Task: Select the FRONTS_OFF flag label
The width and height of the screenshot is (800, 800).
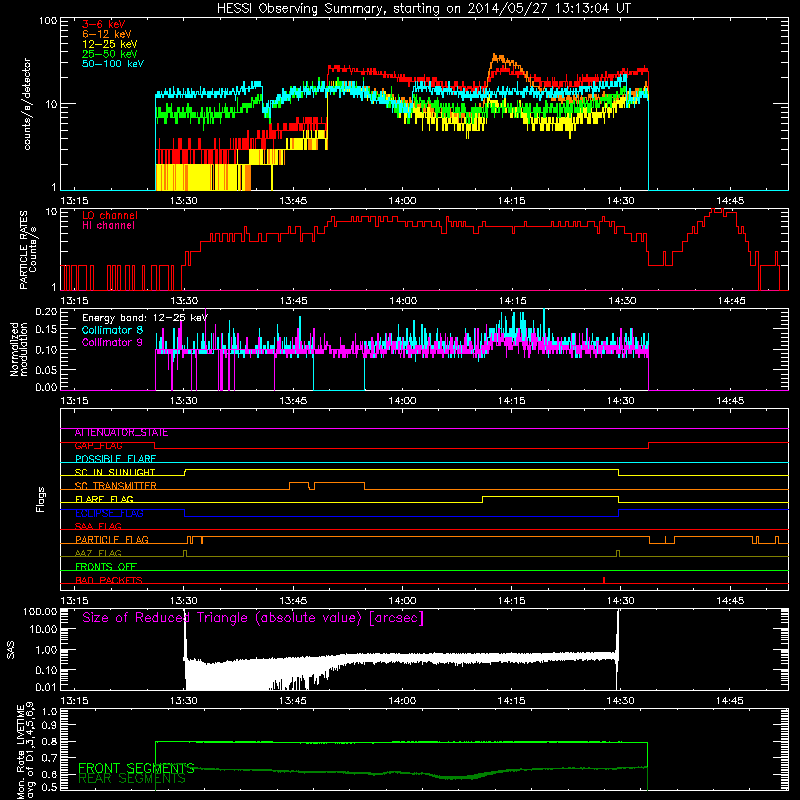Action: 106,567
